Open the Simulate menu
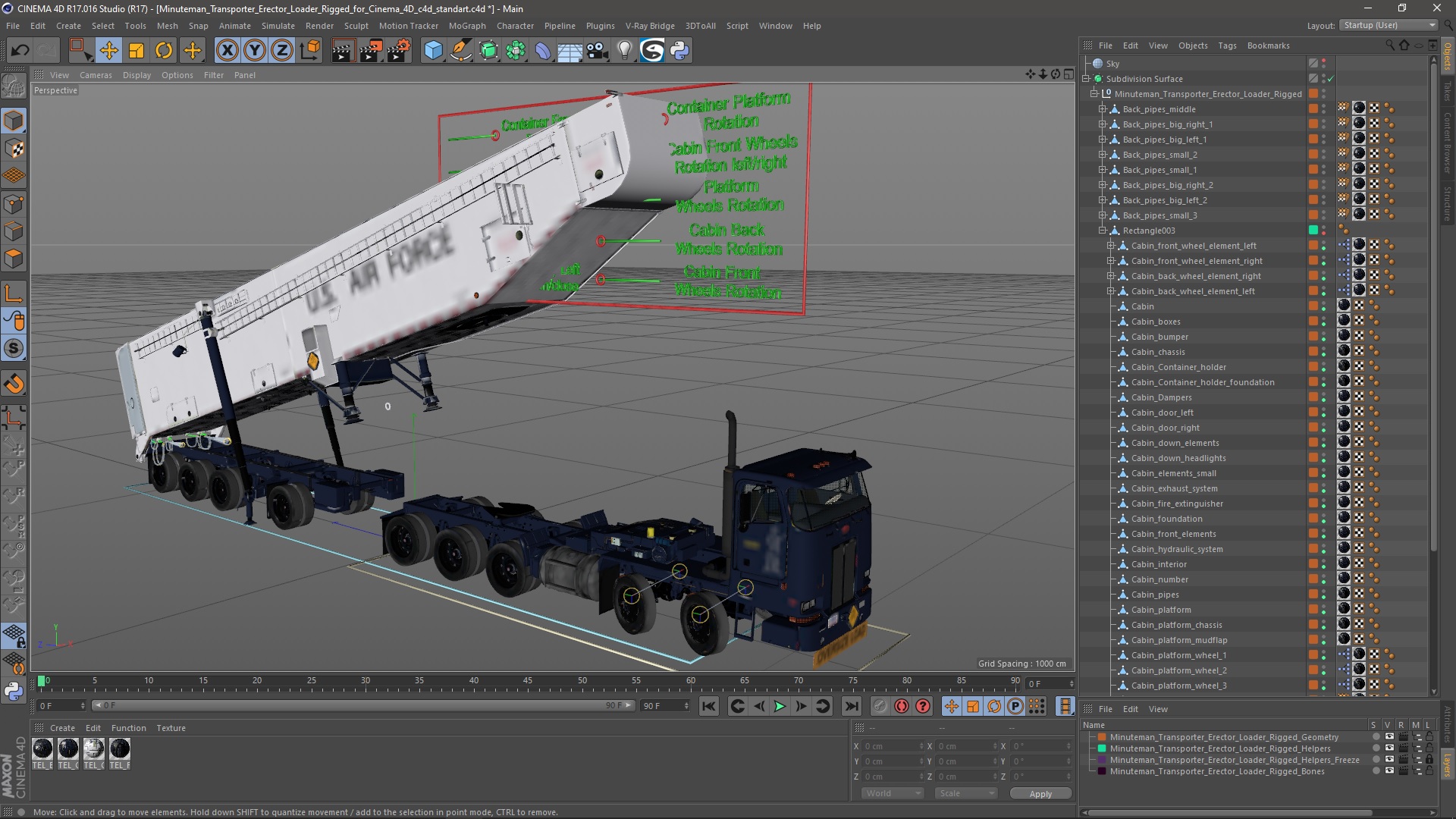 click(278, 26)
